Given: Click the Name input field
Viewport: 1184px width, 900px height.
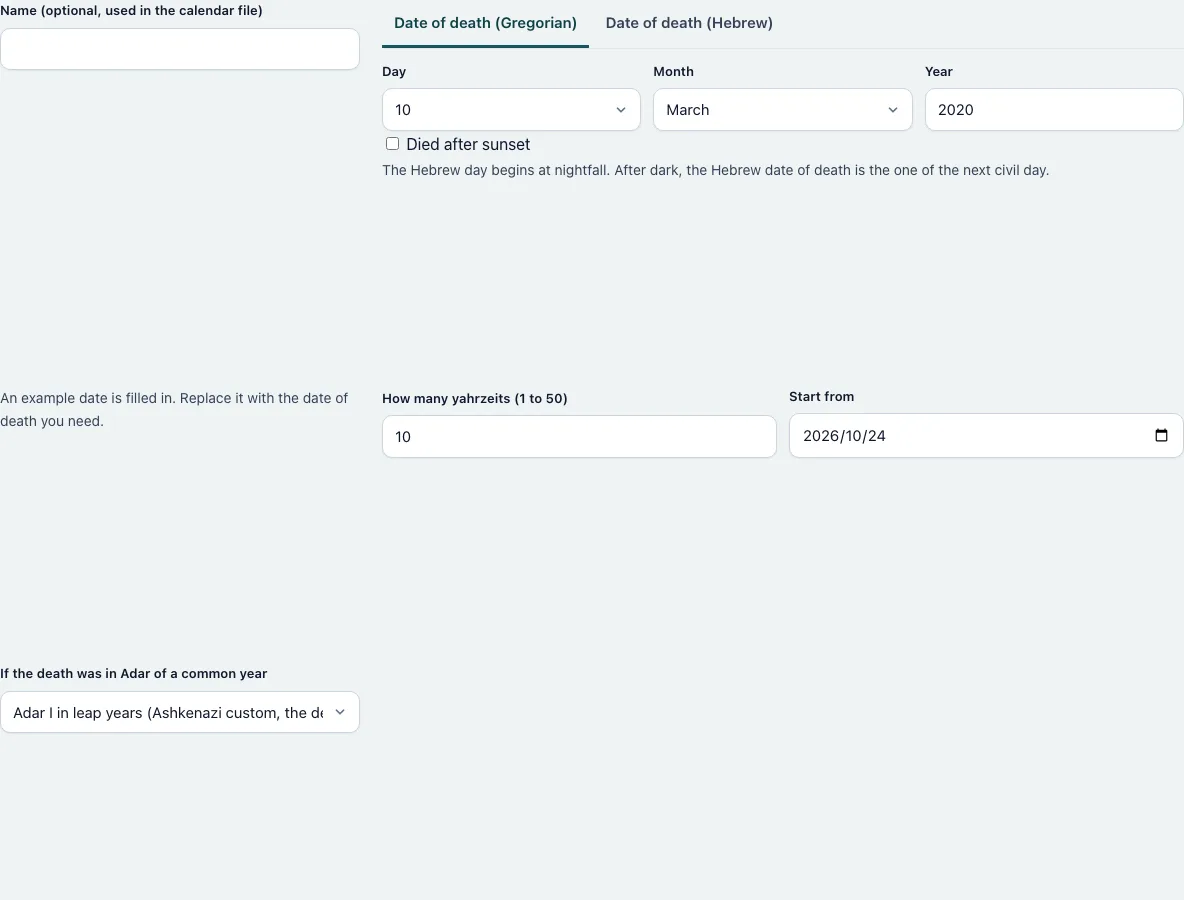Looking at the screenshot, I should click(180, 49).
